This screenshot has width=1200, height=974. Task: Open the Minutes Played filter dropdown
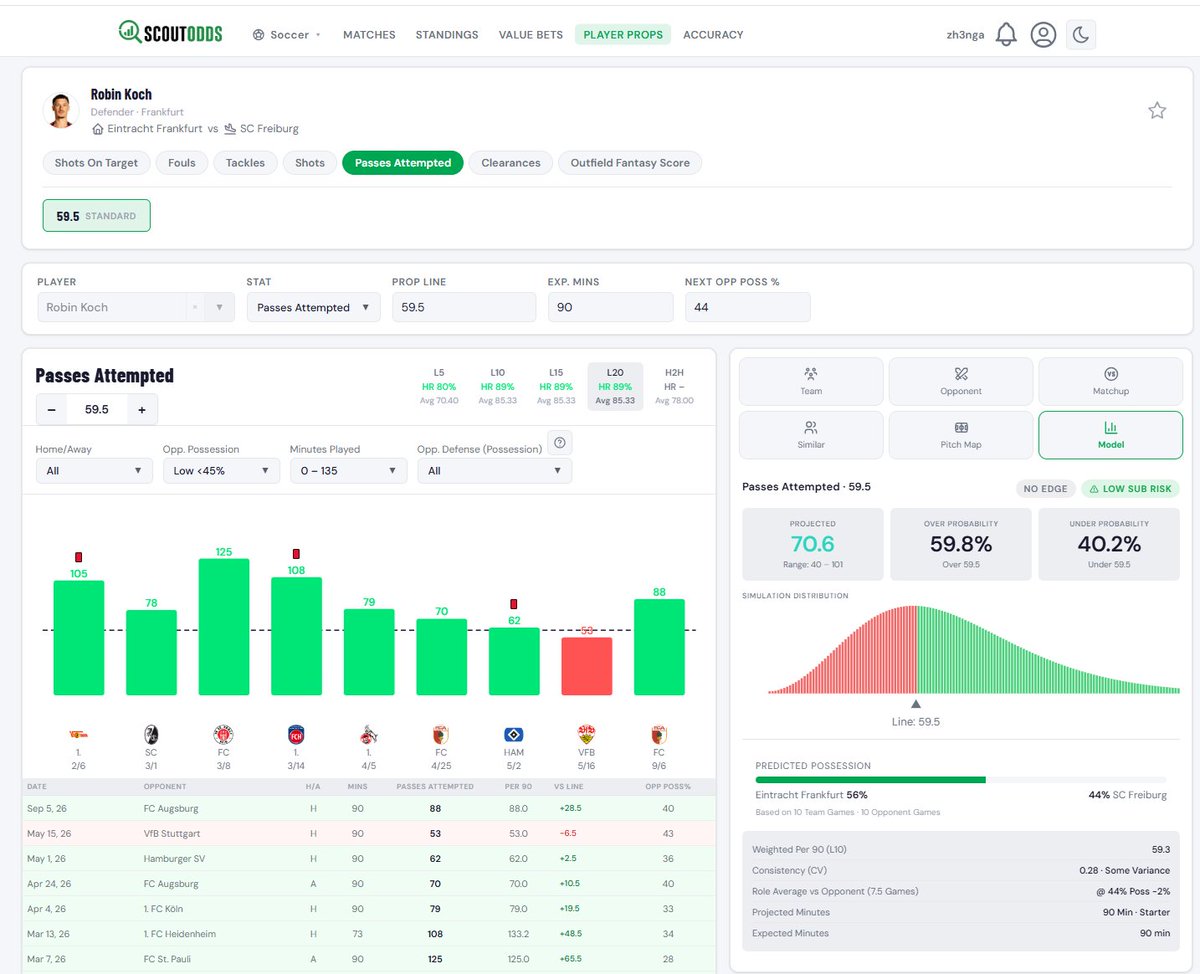click(x=348, y=470)
